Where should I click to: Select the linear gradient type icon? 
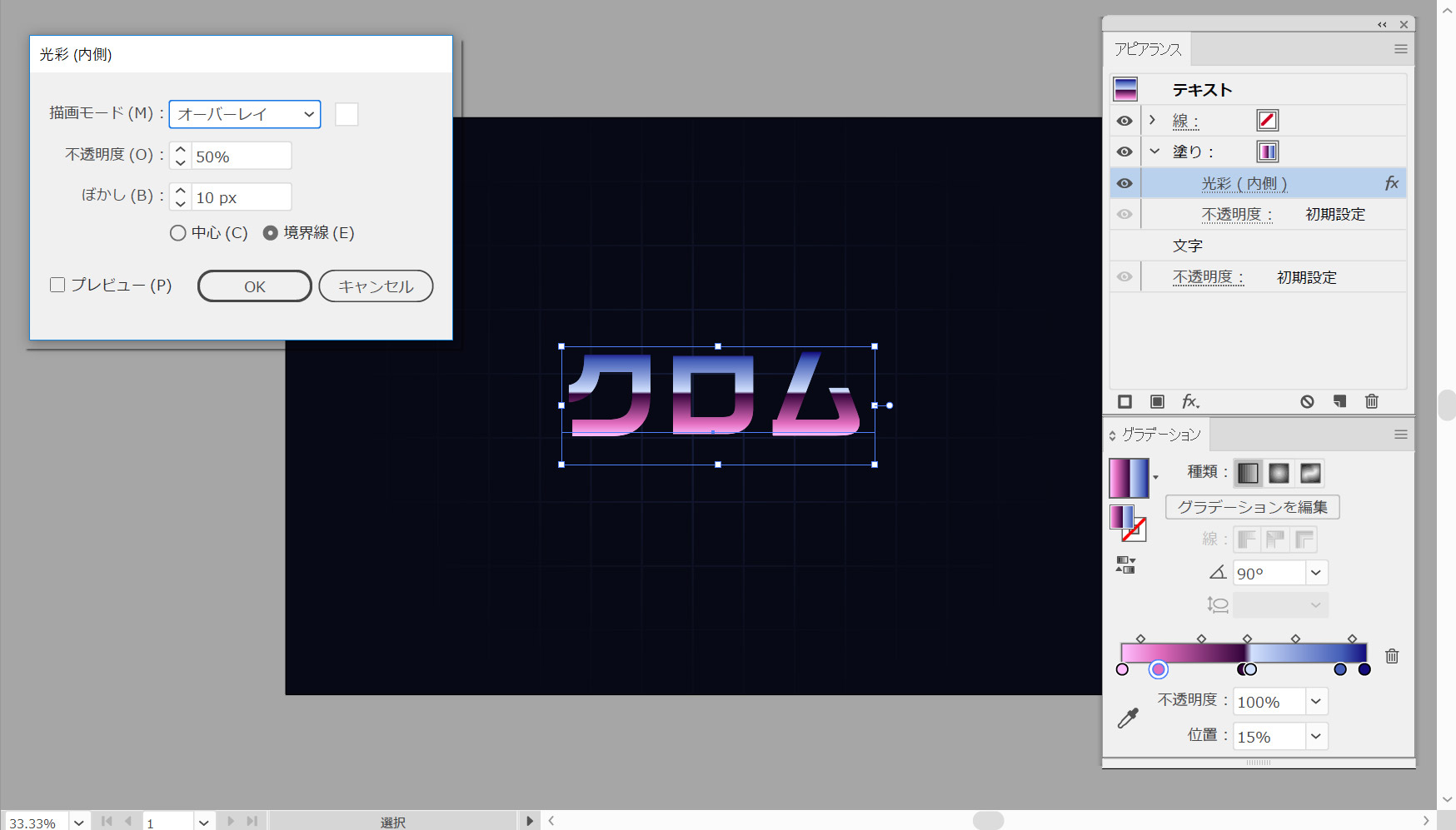point(1248,474)
